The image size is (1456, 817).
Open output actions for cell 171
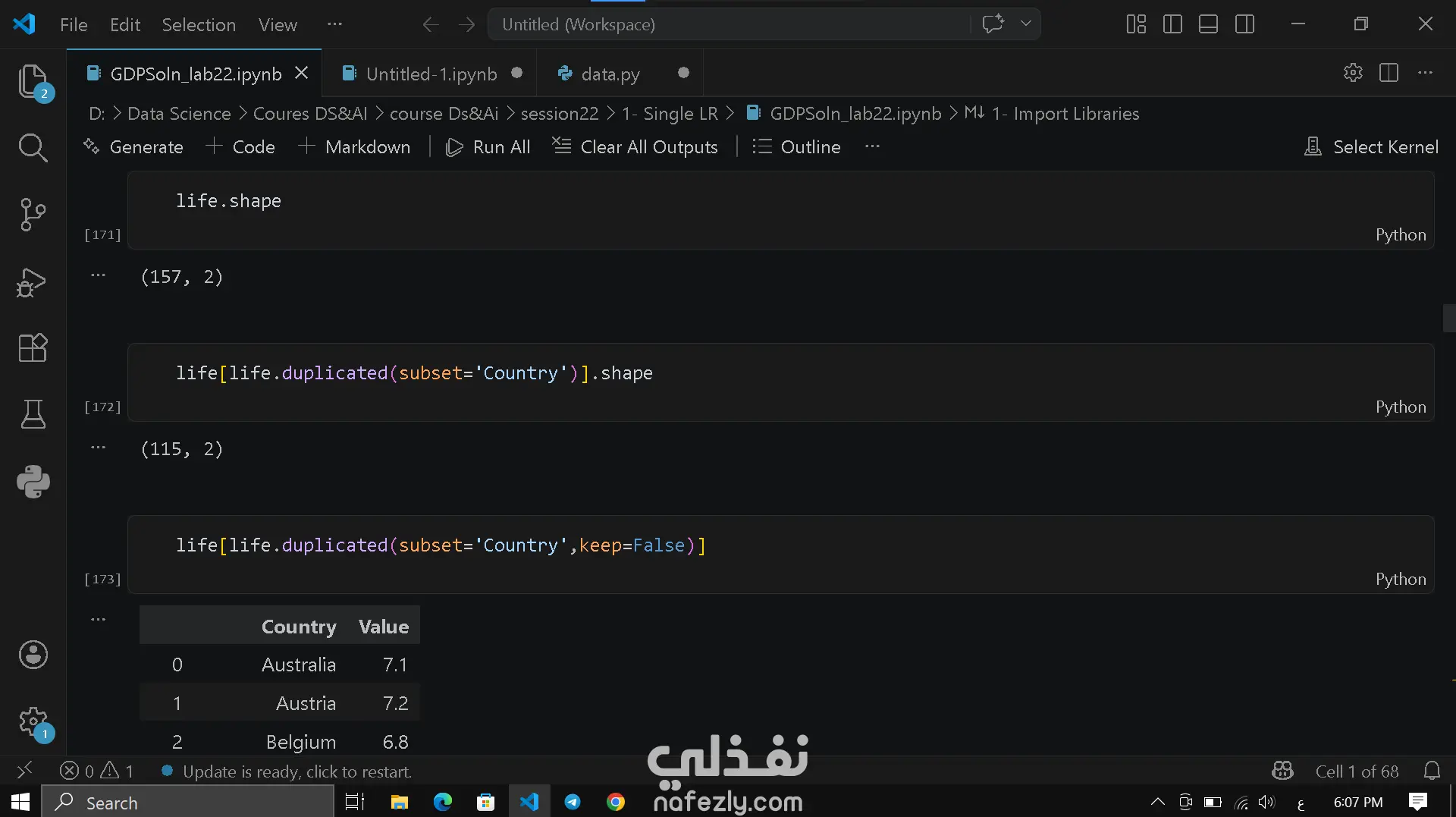[98, 275]
